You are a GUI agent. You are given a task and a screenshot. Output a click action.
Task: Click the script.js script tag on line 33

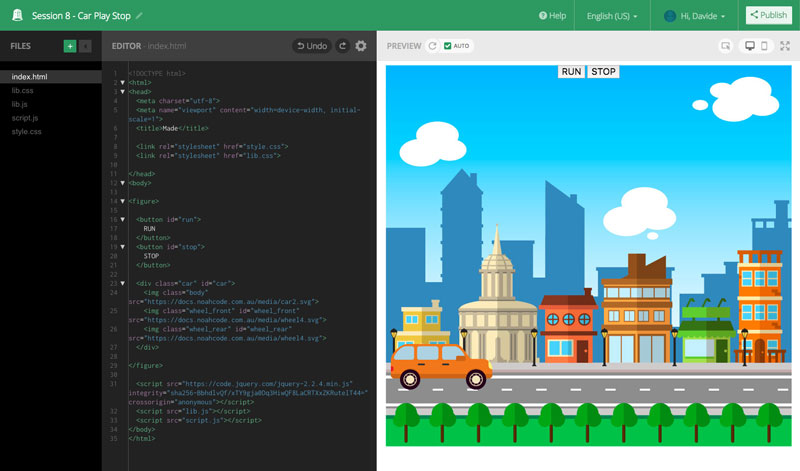(198, 420)
